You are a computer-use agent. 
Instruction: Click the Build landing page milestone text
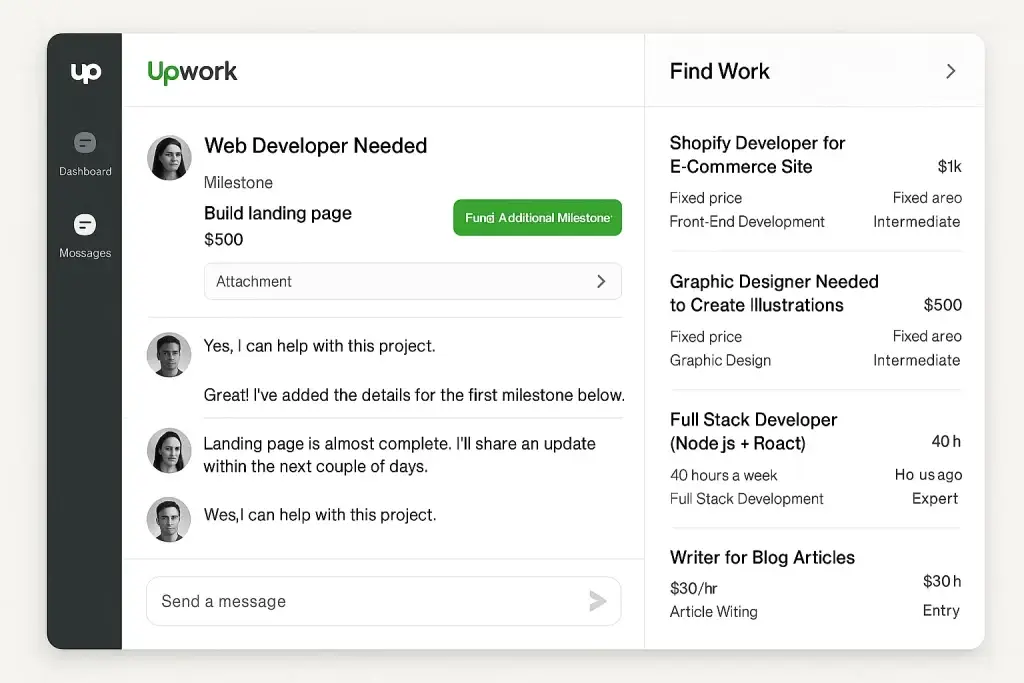tap(278, 214)
